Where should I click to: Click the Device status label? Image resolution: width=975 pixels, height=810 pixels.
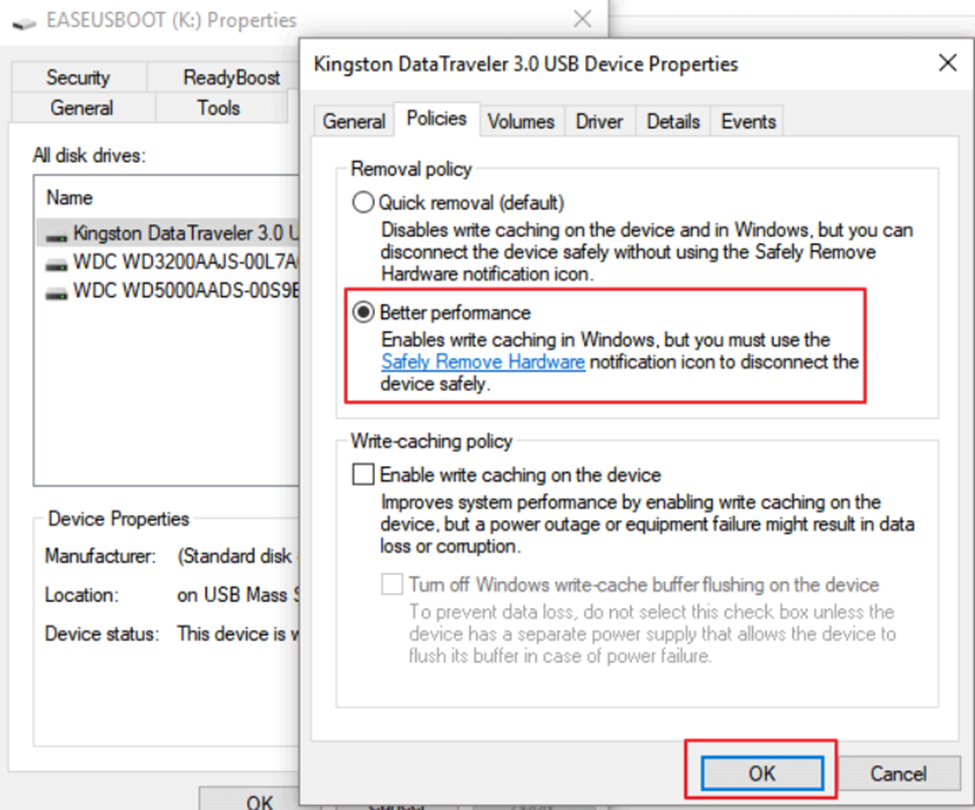pyautogui.click(x=102, y=633)
